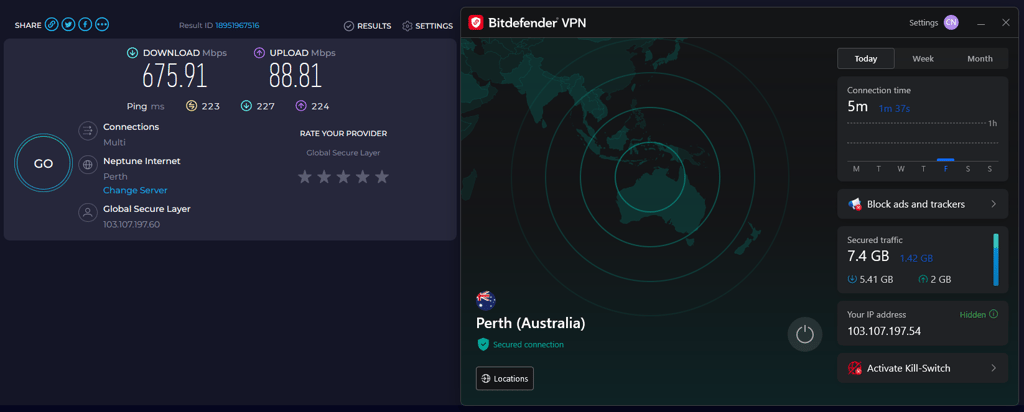Share result on Facebook icon
The height and width of the screenshot is (412, 1024).
(85, 25)
